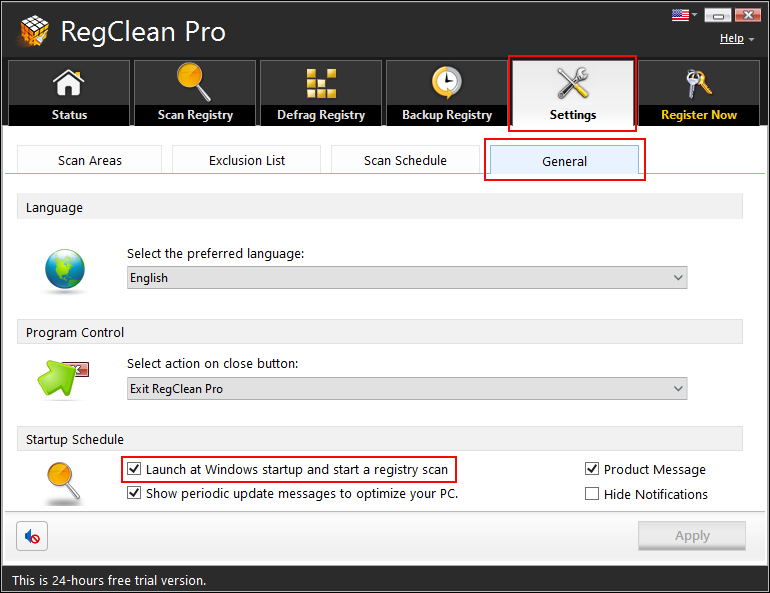The image size is (770, 593).
Task: Enable the Hide Notifications checkbox
Action: pyautogui.click(x=592, y=493)
